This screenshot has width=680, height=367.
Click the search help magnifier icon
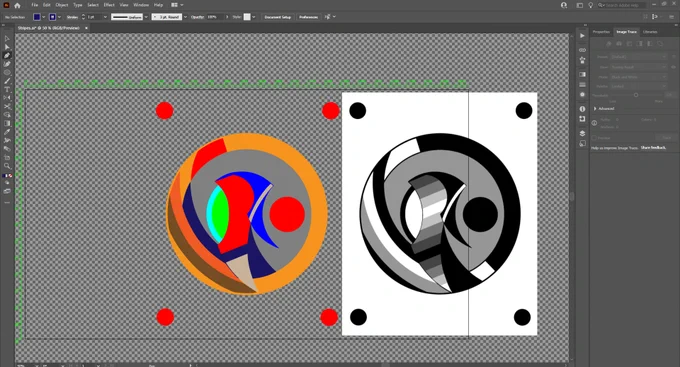[601, 5]
